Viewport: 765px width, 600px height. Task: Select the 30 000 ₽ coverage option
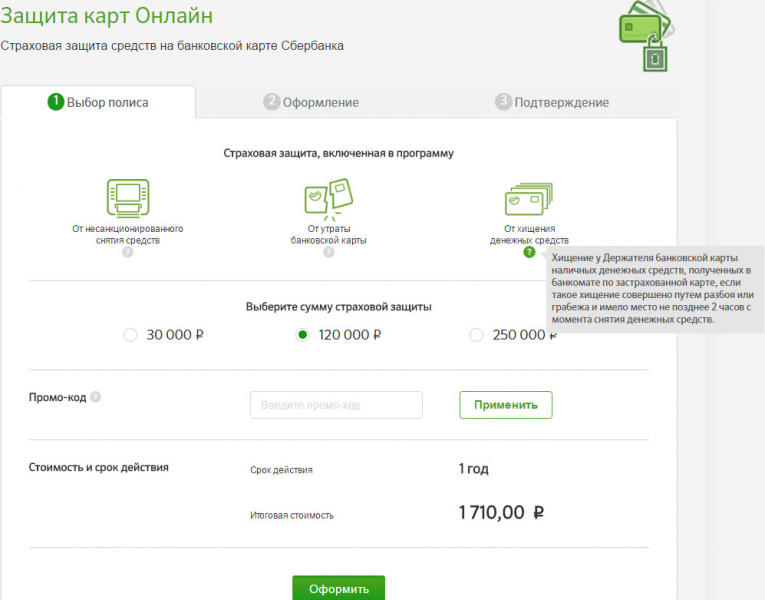(130, 336)
